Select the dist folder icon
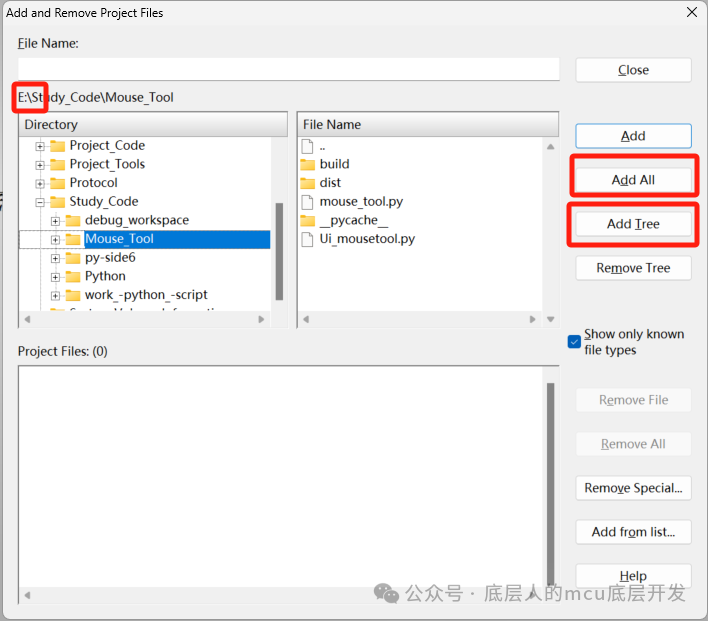Screen dimensions: 708x621 [307, 183]
